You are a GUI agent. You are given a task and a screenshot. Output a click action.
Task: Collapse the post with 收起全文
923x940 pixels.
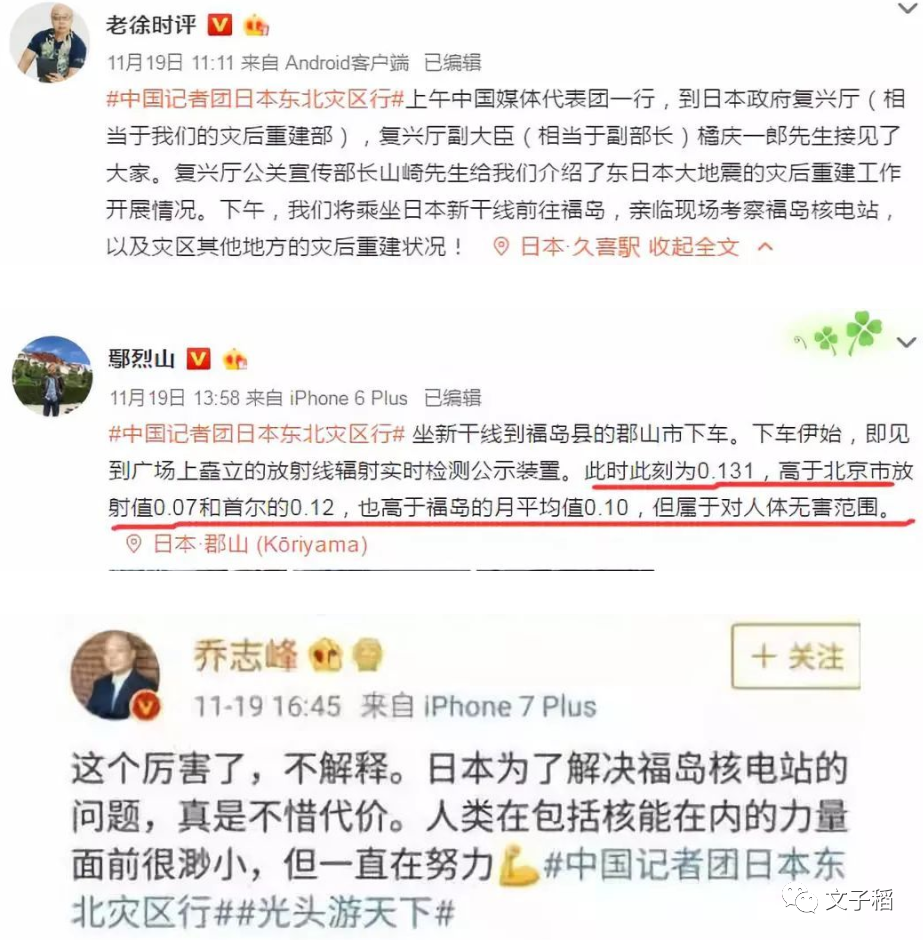pos(694,246)
